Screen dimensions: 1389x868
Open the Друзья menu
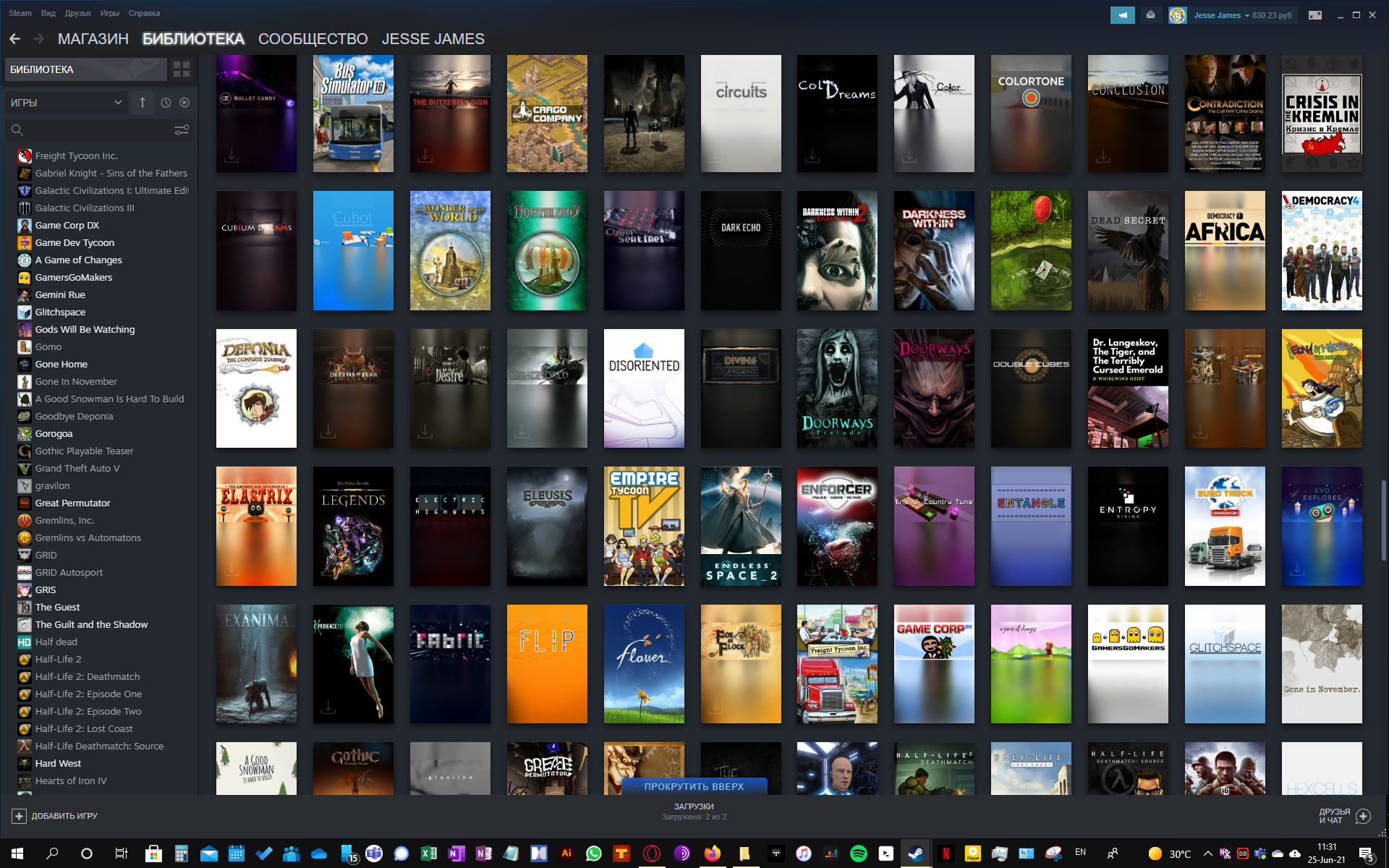tap(78, 13)
